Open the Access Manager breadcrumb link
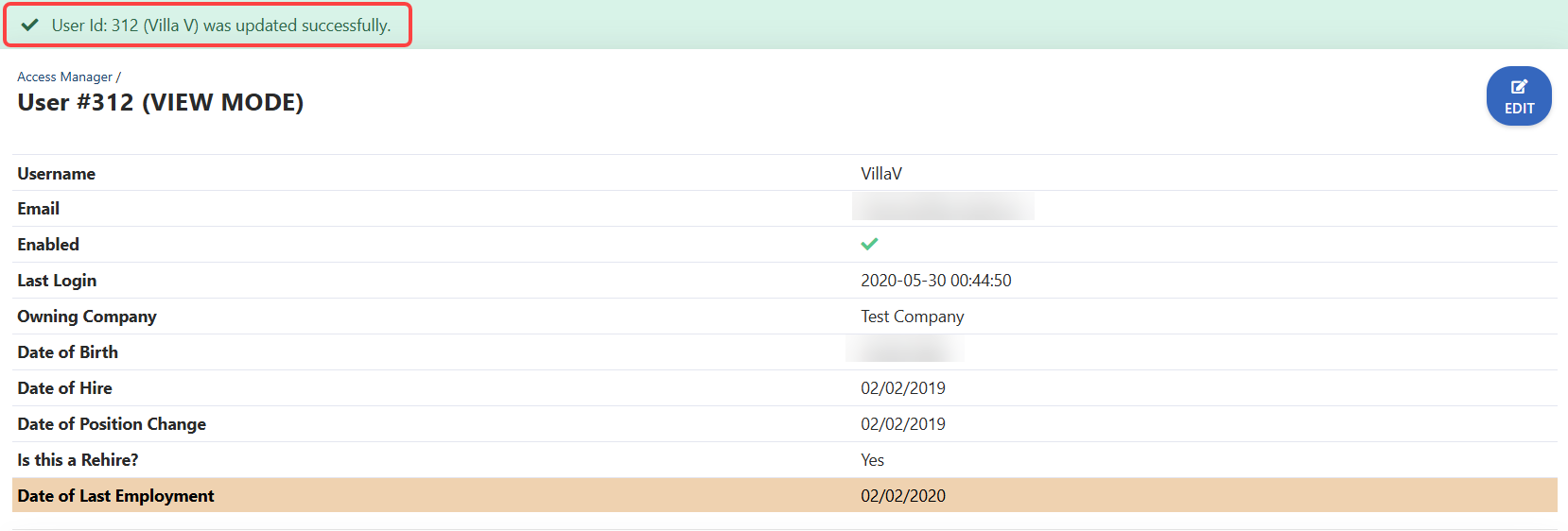 [64, 77]
